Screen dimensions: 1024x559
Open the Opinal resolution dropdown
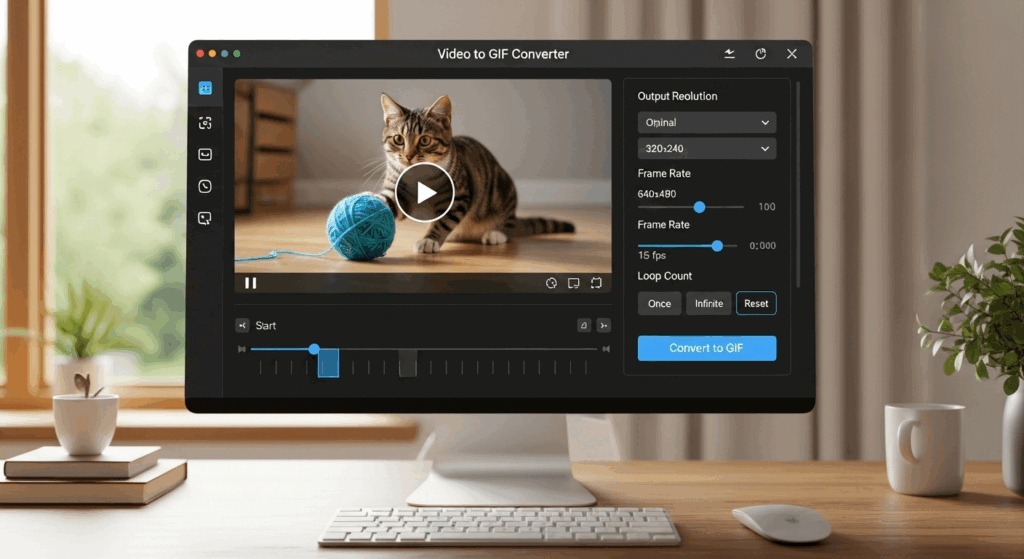pos(707,122)
